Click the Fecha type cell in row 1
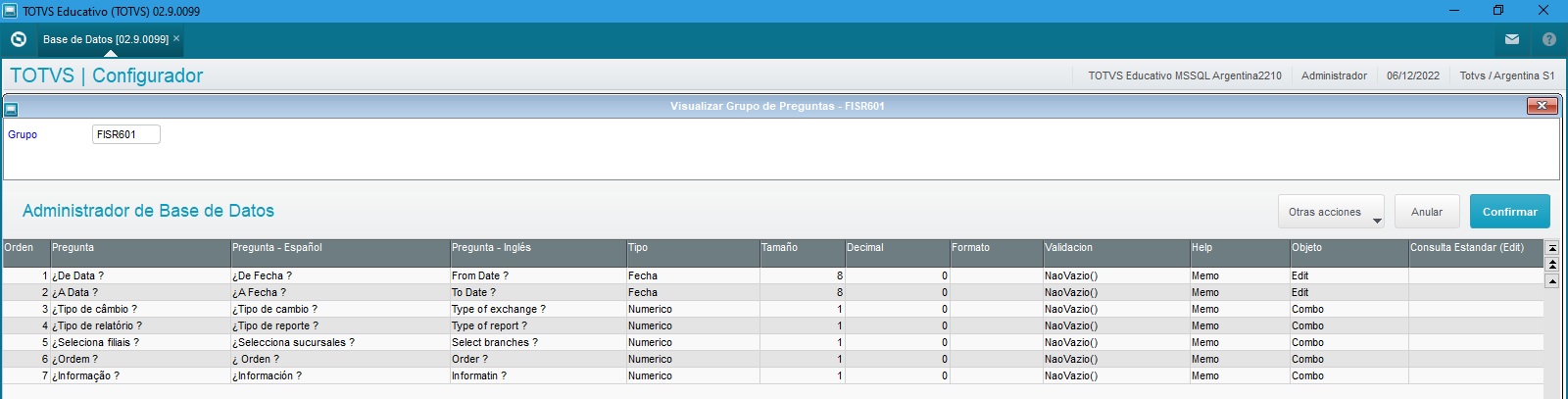 693,275
